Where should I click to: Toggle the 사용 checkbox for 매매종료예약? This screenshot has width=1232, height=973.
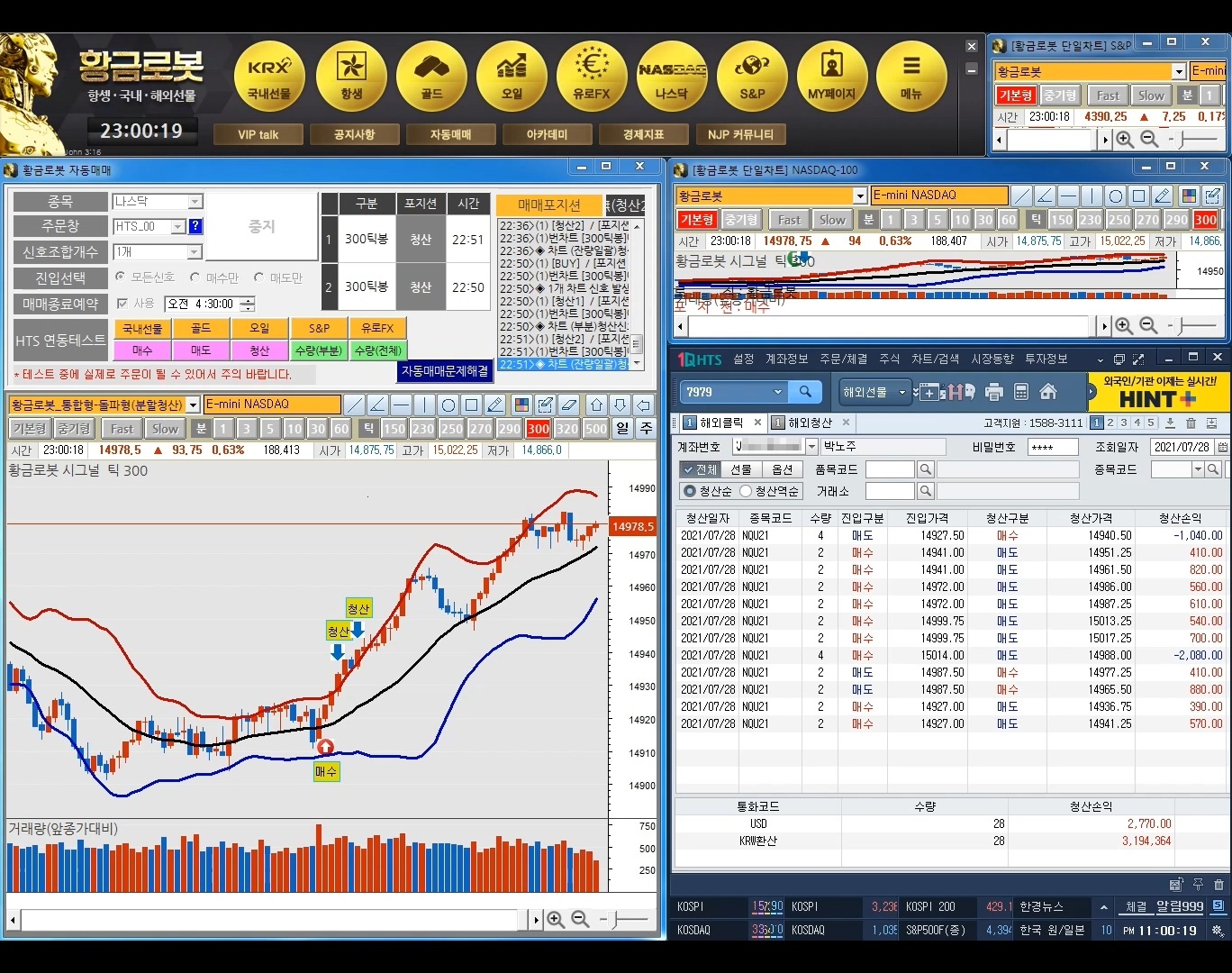[x=122, y=304]
